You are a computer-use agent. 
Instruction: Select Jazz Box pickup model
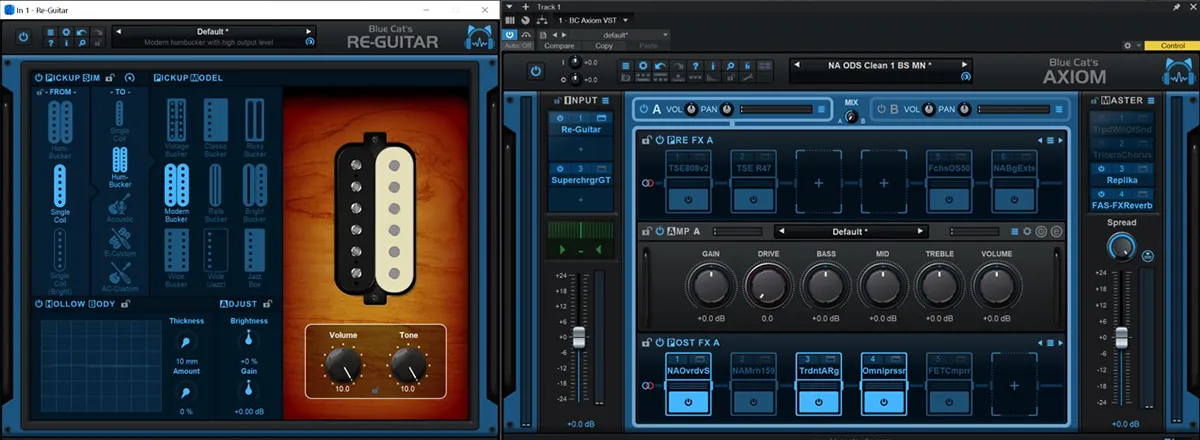[x=255, y=258]
